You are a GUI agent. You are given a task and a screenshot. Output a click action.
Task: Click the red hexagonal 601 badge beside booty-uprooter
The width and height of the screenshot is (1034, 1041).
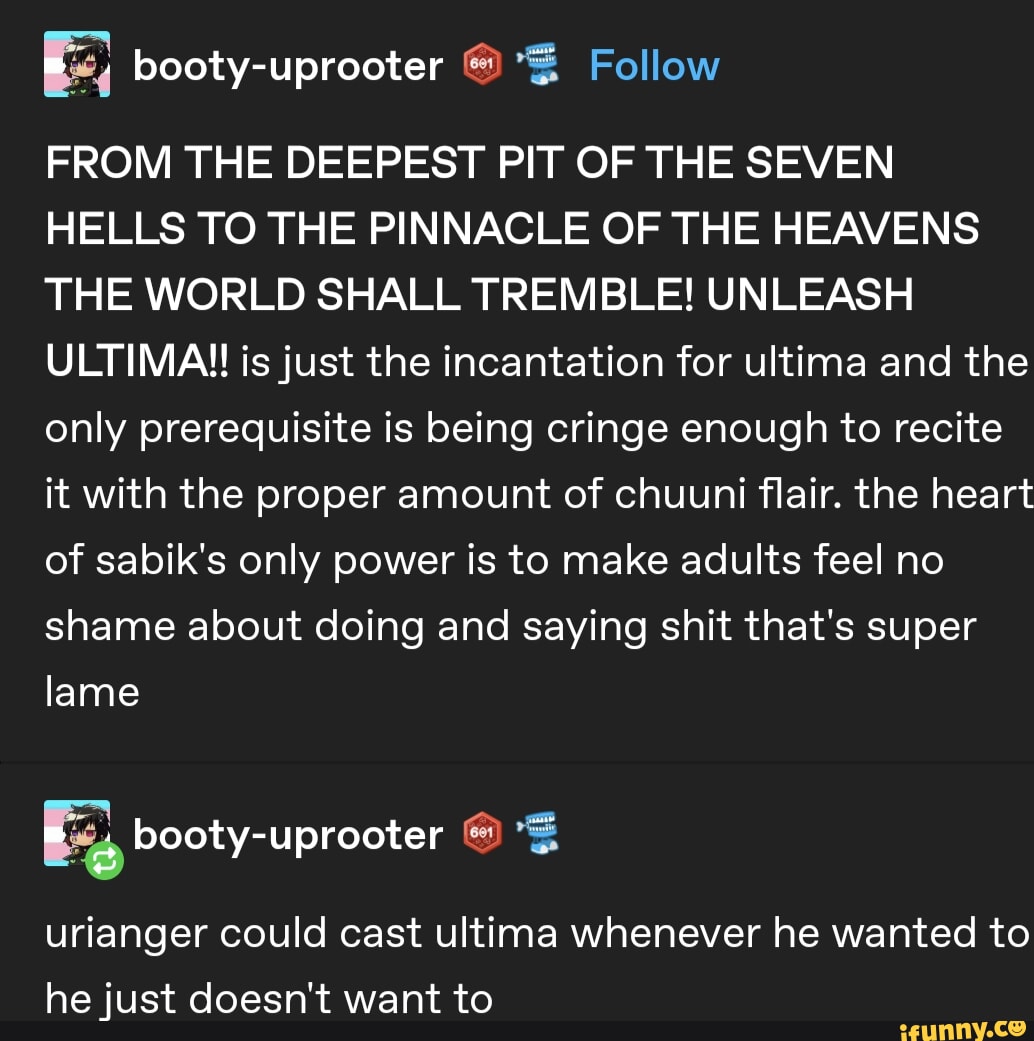(483, 64)
